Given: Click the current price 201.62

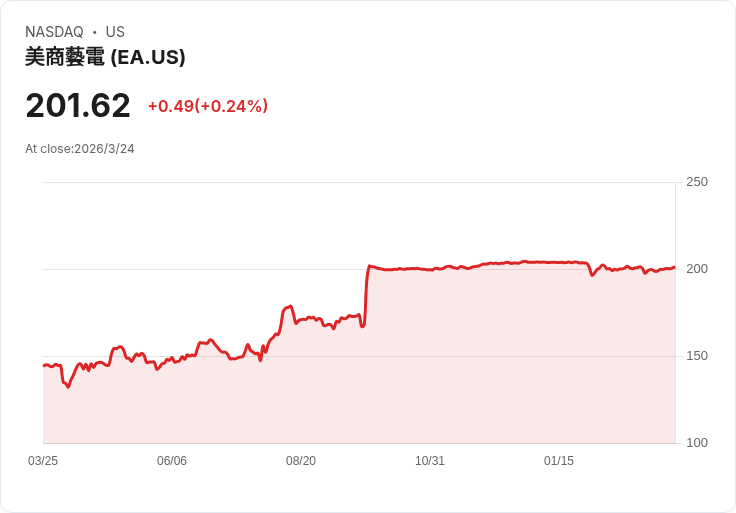Looking at the screenshot, I should (78, 106).
